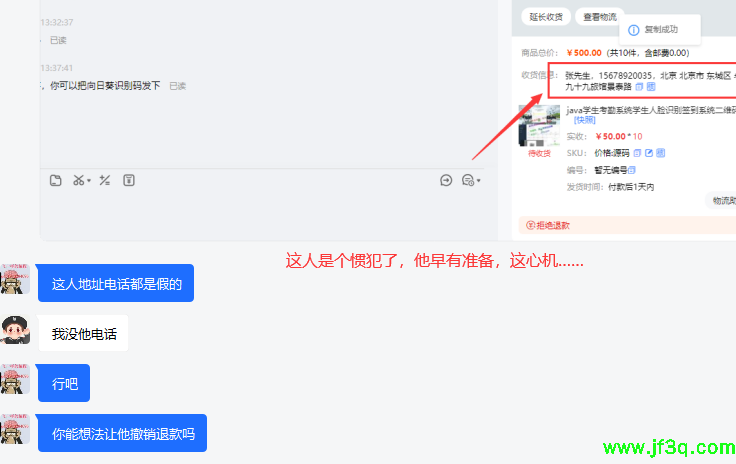Open screenshot options arrow beside scissors
Viewport: 736px width, 464px height.
pos(89,181)
